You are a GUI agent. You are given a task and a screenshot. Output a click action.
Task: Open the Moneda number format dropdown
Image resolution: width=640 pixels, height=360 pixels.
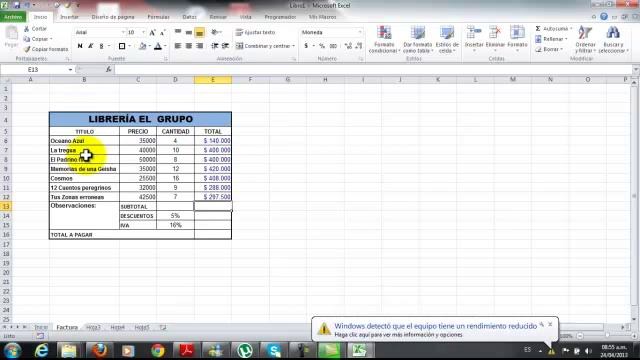coord(360,32)
